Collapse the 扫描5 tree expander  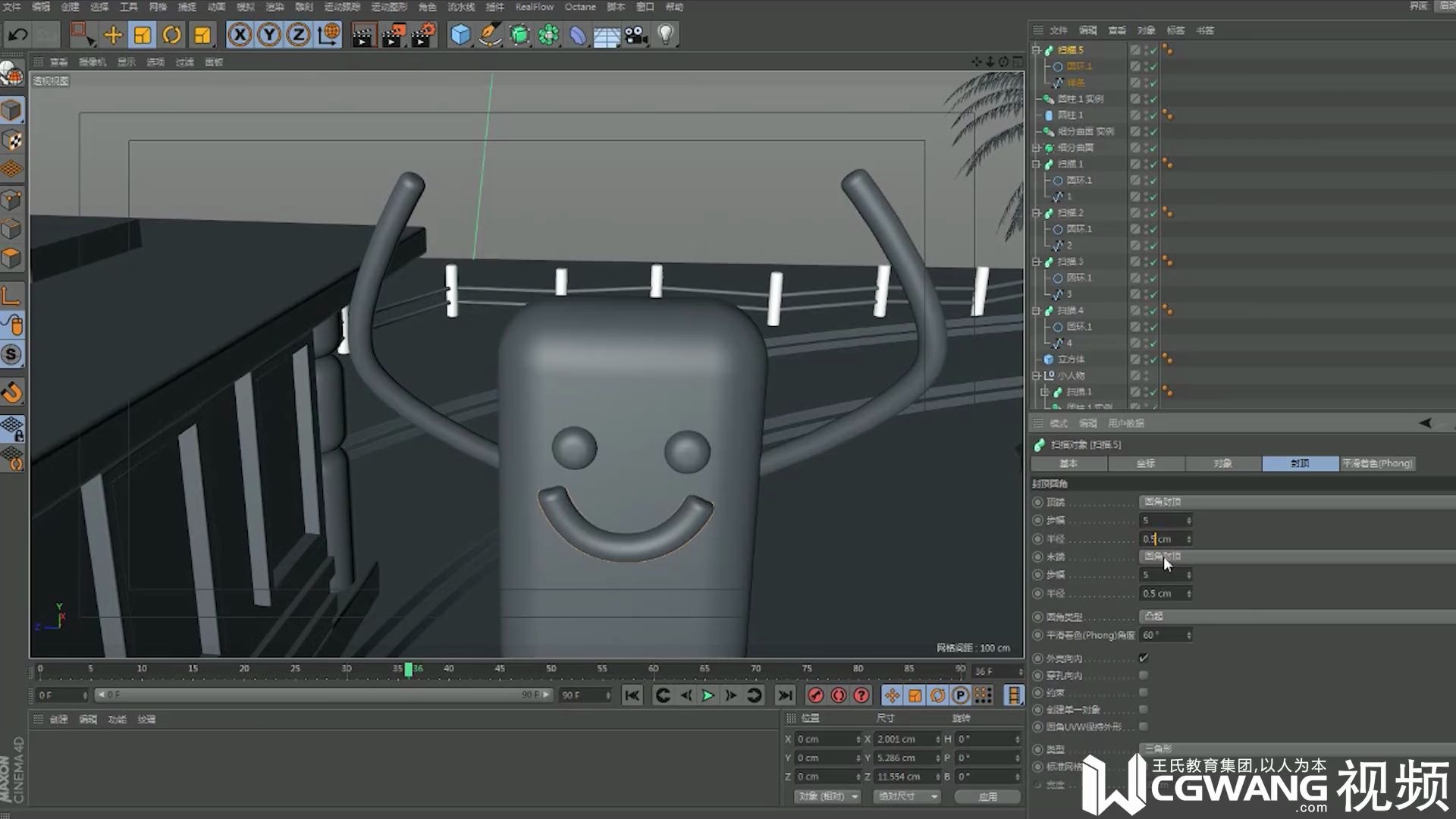pyautogui.click(x=1036, y=49)
